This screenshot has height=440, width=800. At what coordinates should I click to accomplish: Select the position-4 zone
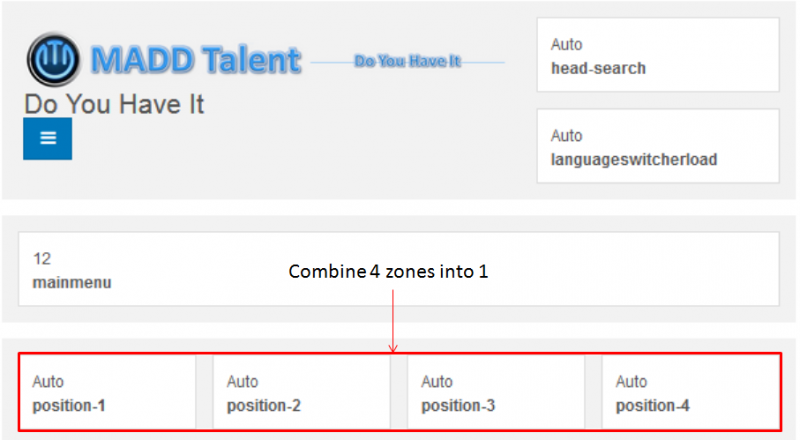691,392
